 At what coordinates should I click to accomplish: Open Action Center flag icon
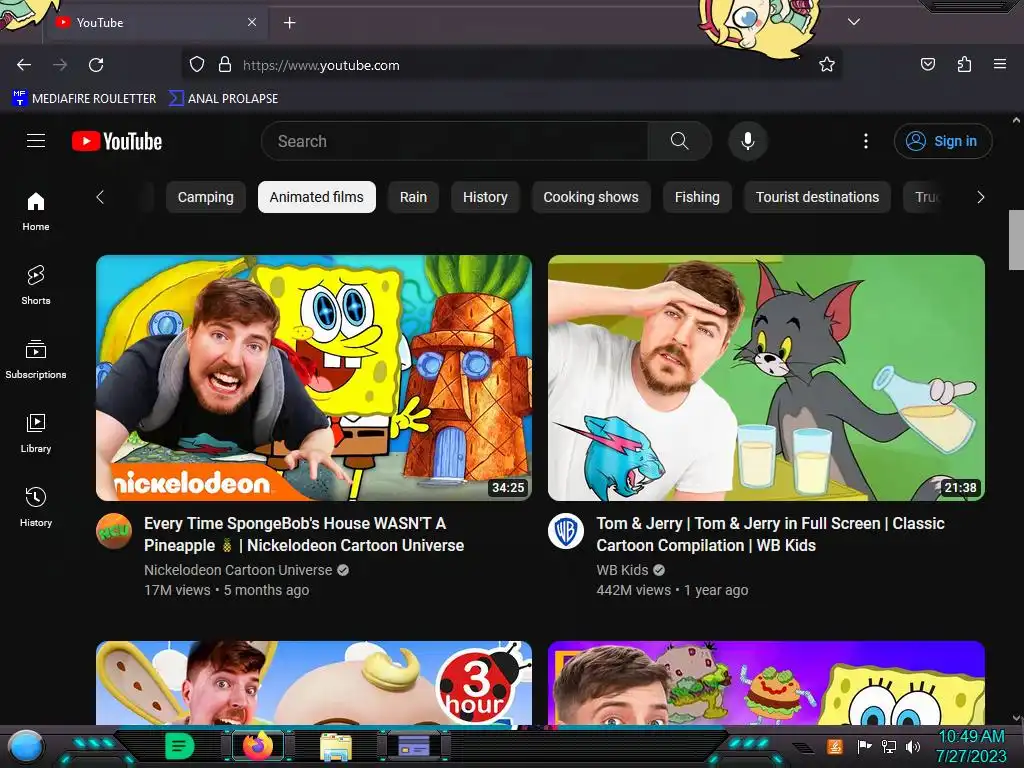[865, 746]
